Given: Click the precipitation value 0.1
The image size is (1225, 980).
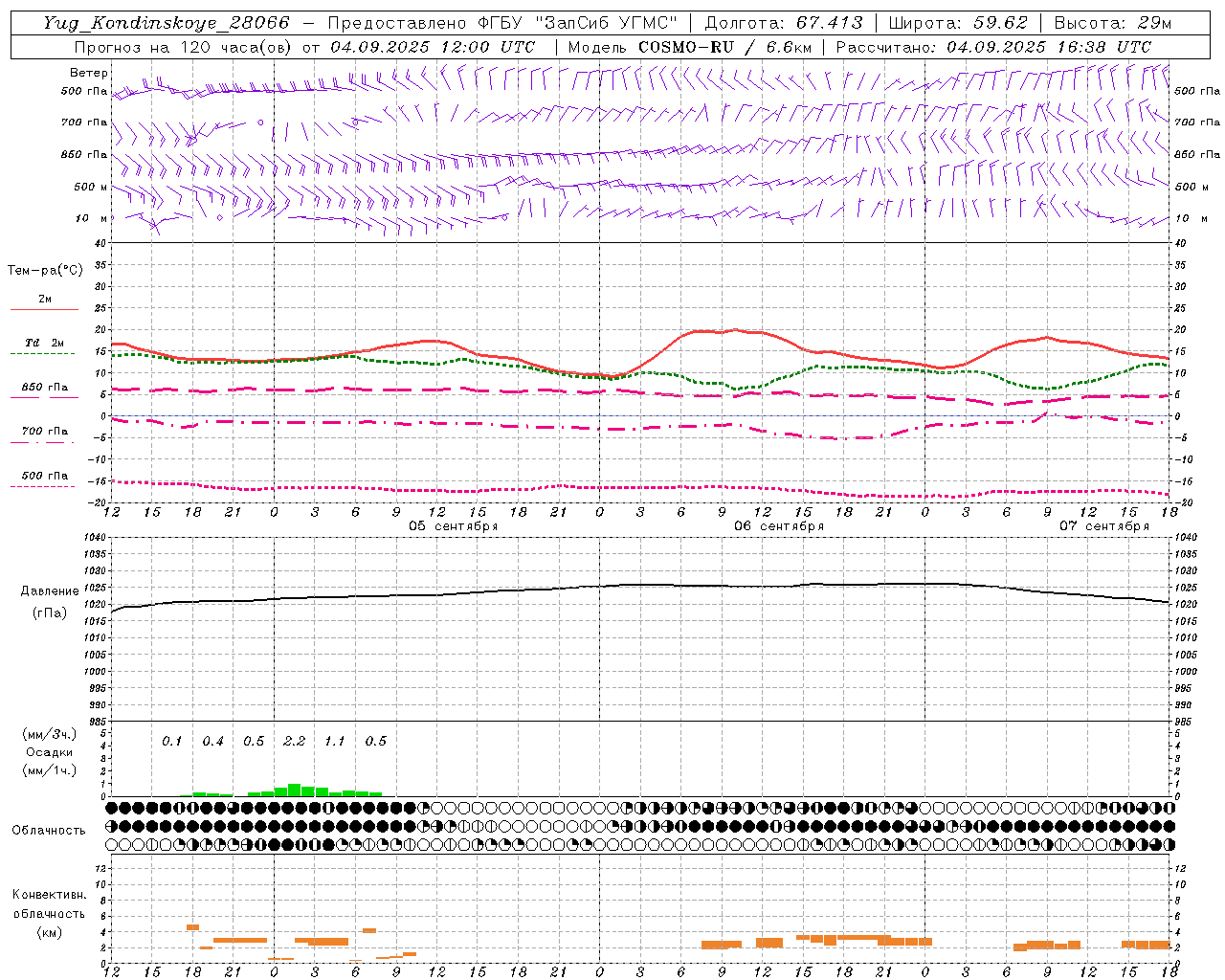Looking at the screenshot, I should click(x=171, y=742).
